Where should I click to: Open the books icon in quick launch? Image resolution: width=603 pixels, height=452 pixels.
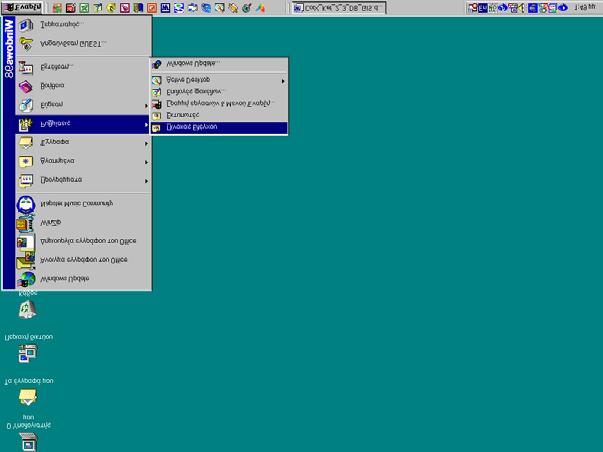pyautogui.click(x=138, y=8)
